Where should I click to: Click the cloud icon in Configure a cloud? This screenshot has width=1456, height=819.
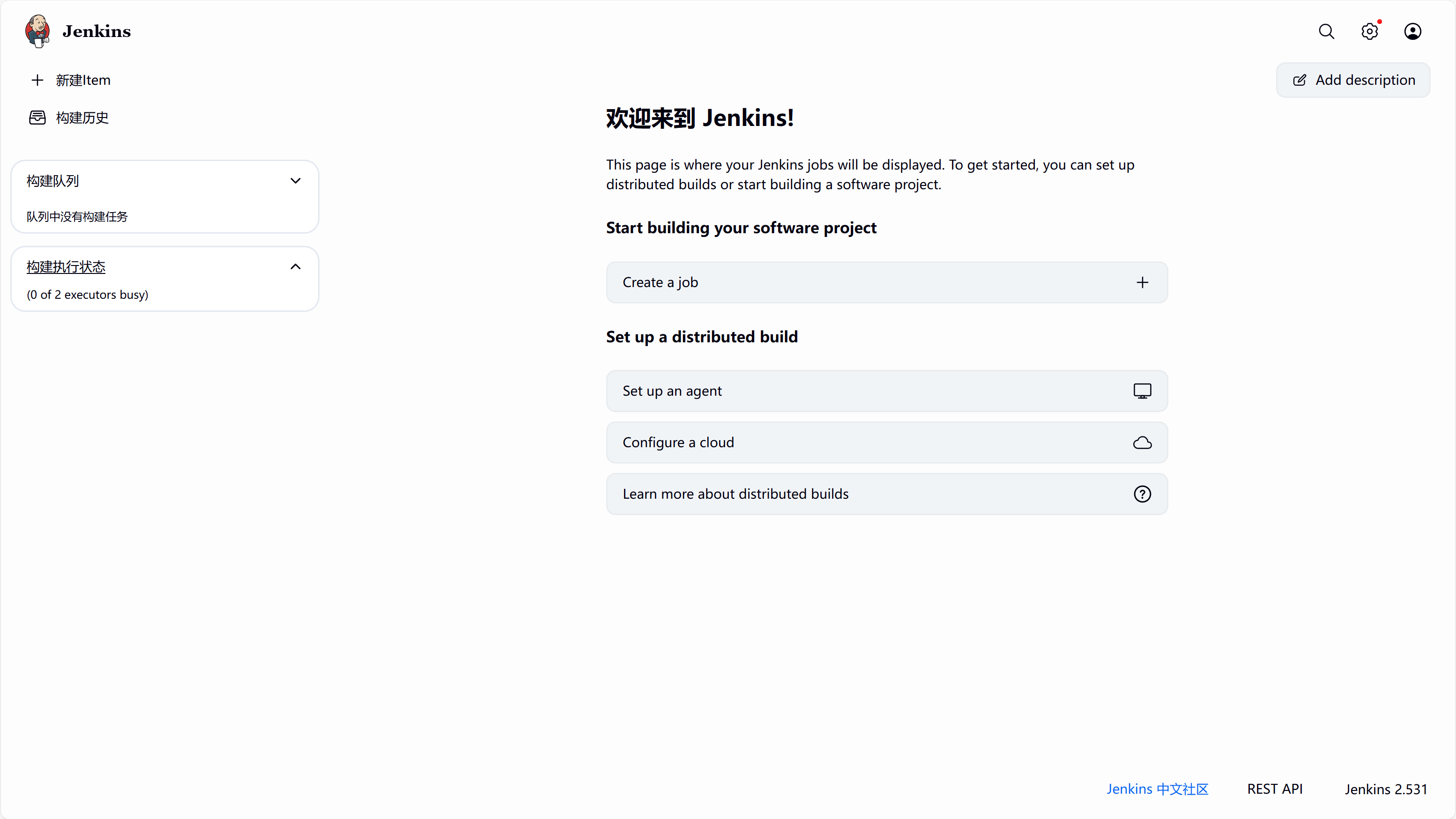tap(1142, 442)
